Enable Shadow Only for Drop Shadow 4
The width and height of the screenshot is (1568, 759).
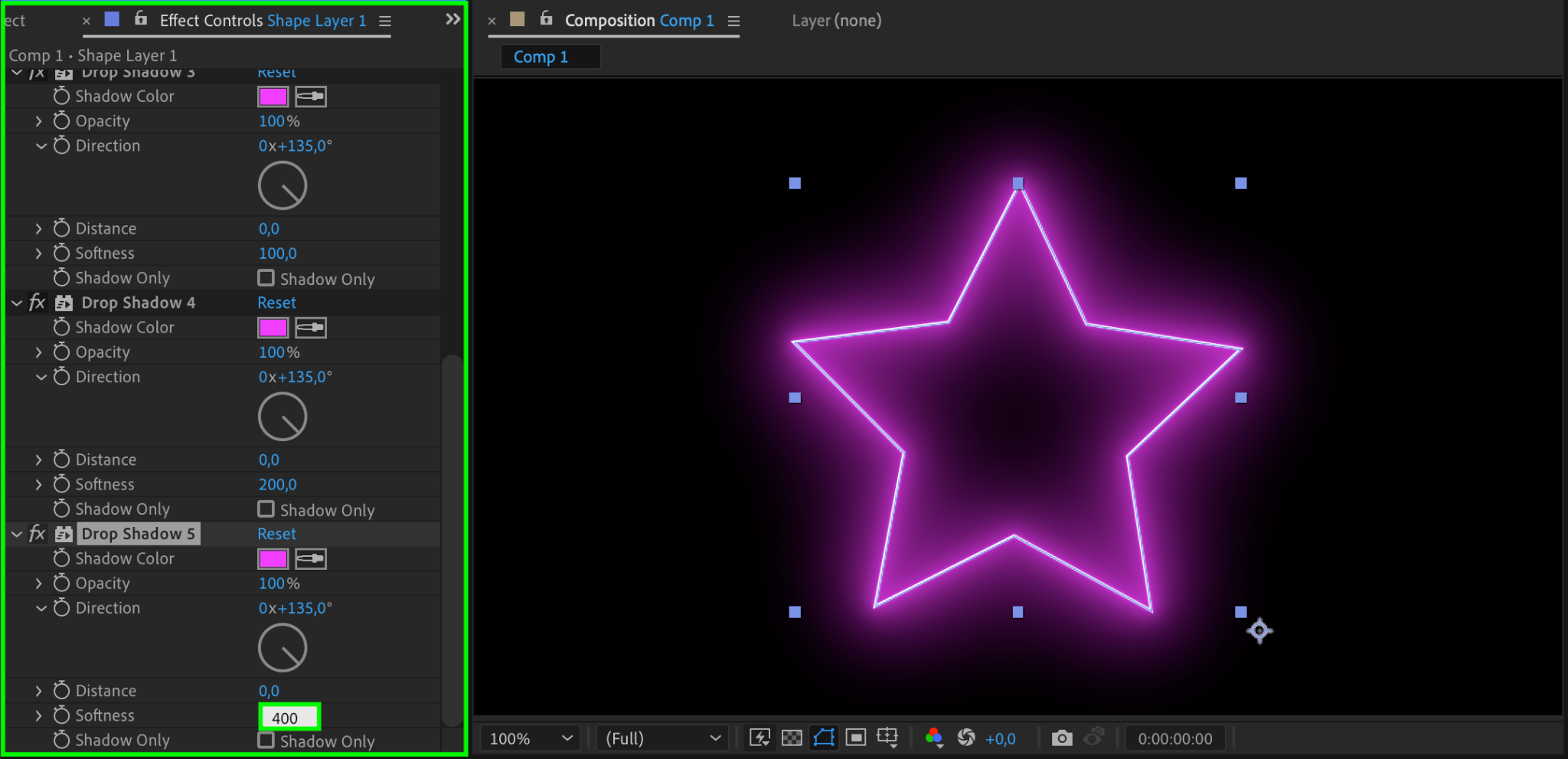266,509
